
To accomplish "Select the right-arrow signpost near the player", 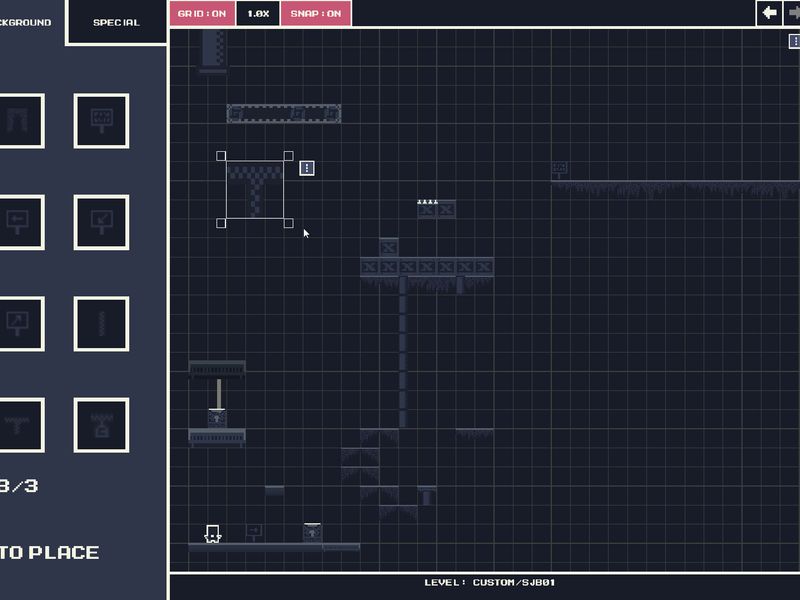I will (254, 533).
